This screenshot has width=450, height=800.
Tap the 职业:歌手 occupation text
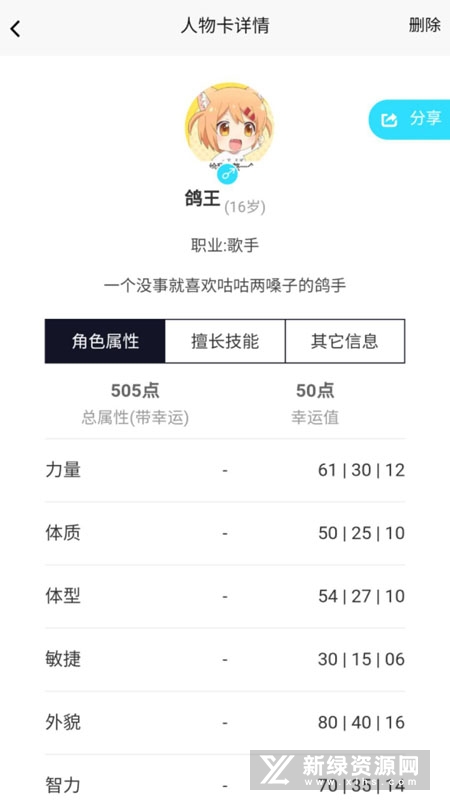(225, 245)
